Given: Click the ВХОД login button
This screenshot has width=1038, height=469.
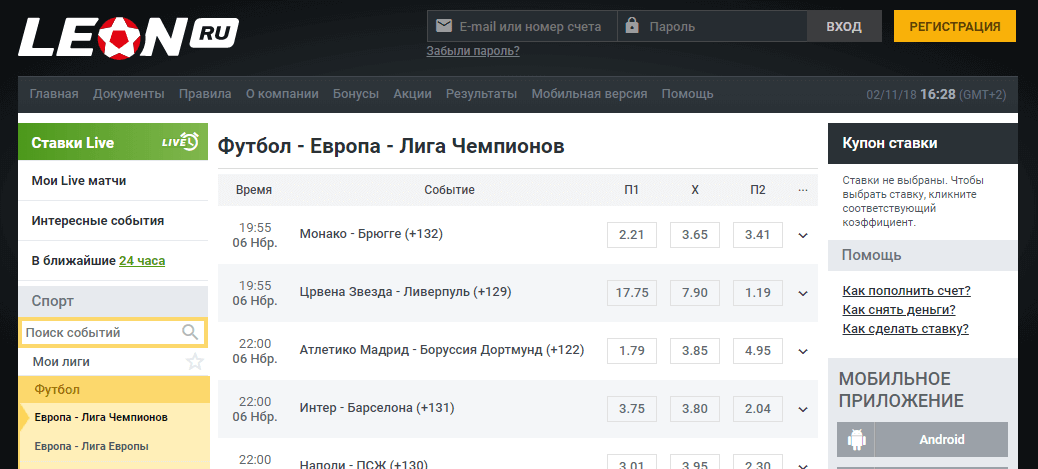Looking at the screenshot, I should (x=844, y=26).
